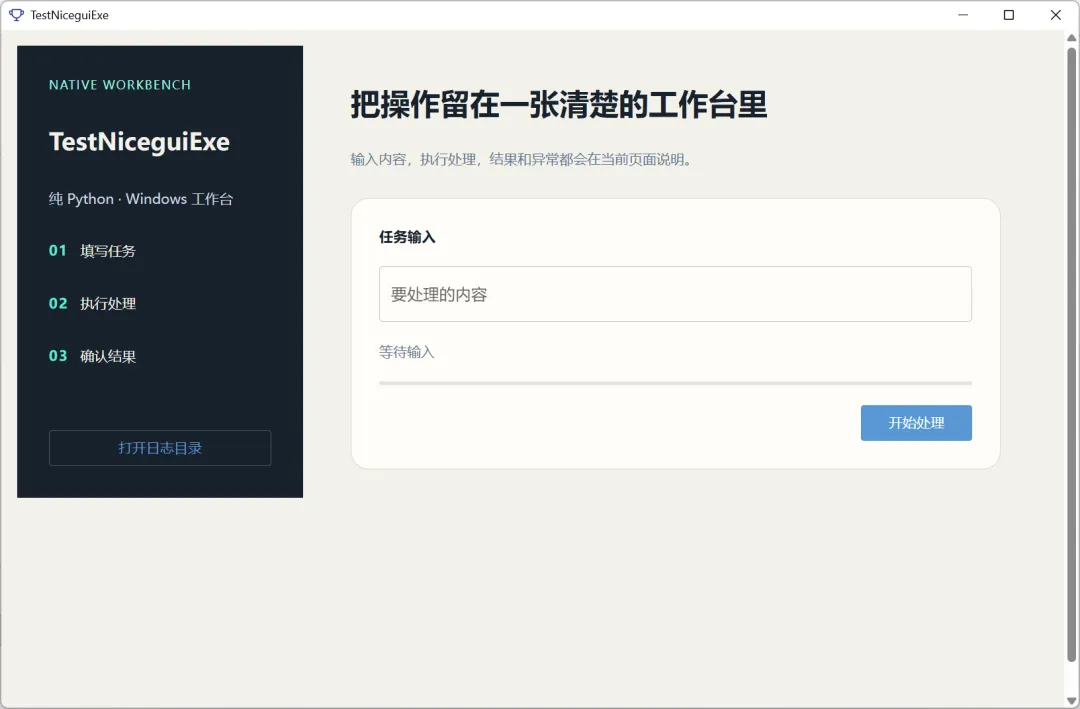
Task: Select step 03 确认结果
Action: click(x=92, y=356)
